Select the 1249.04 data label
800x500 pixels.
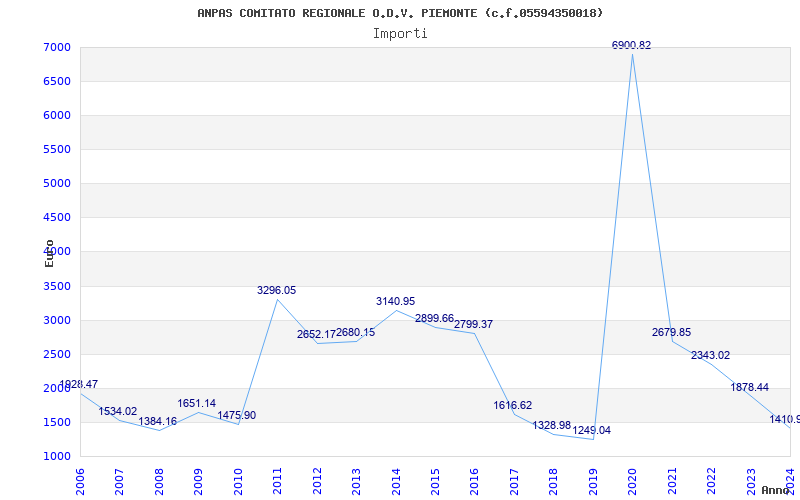point(592,431)
